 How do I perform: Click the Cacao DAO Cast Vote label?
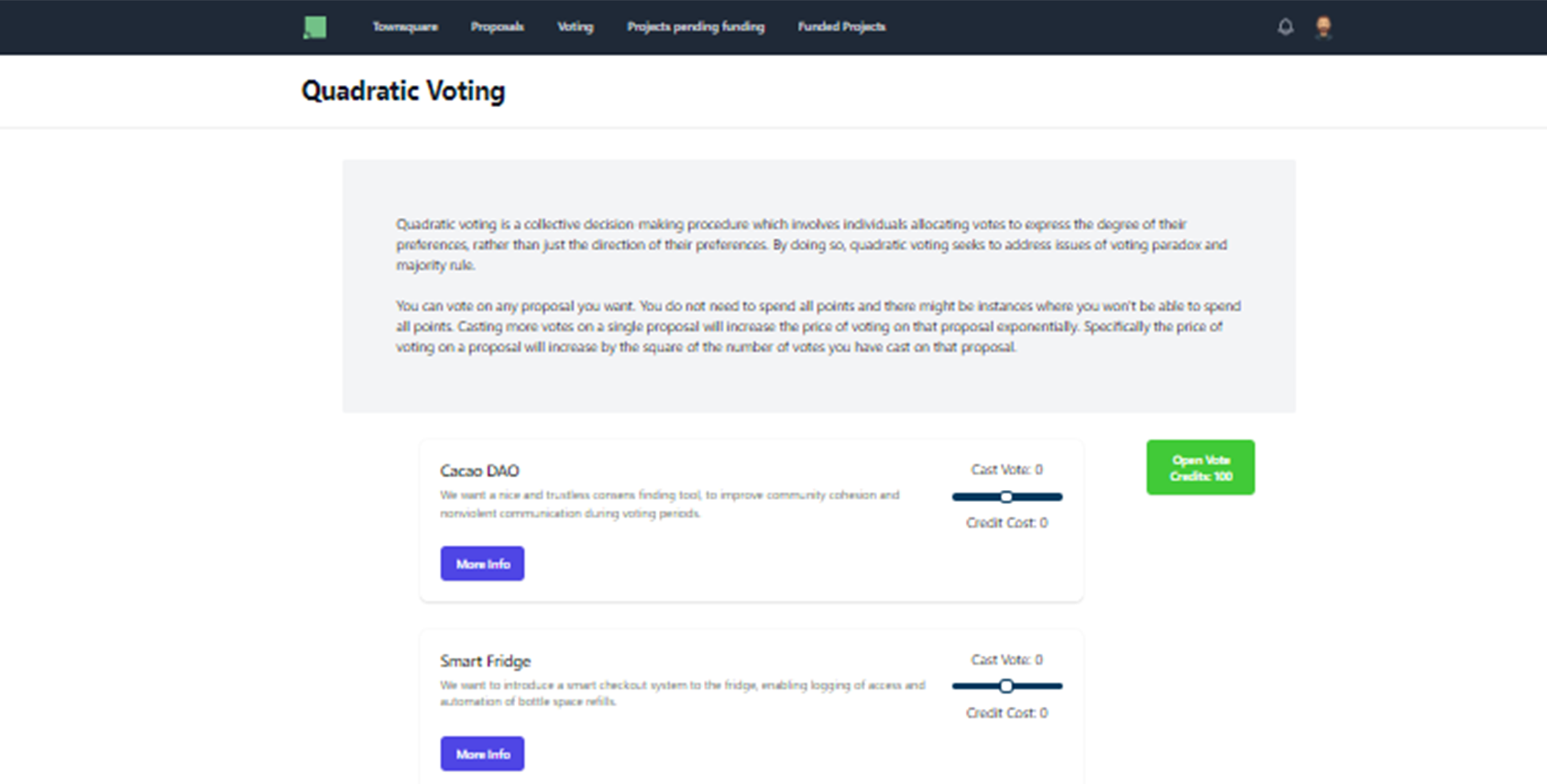[1006, 470]
